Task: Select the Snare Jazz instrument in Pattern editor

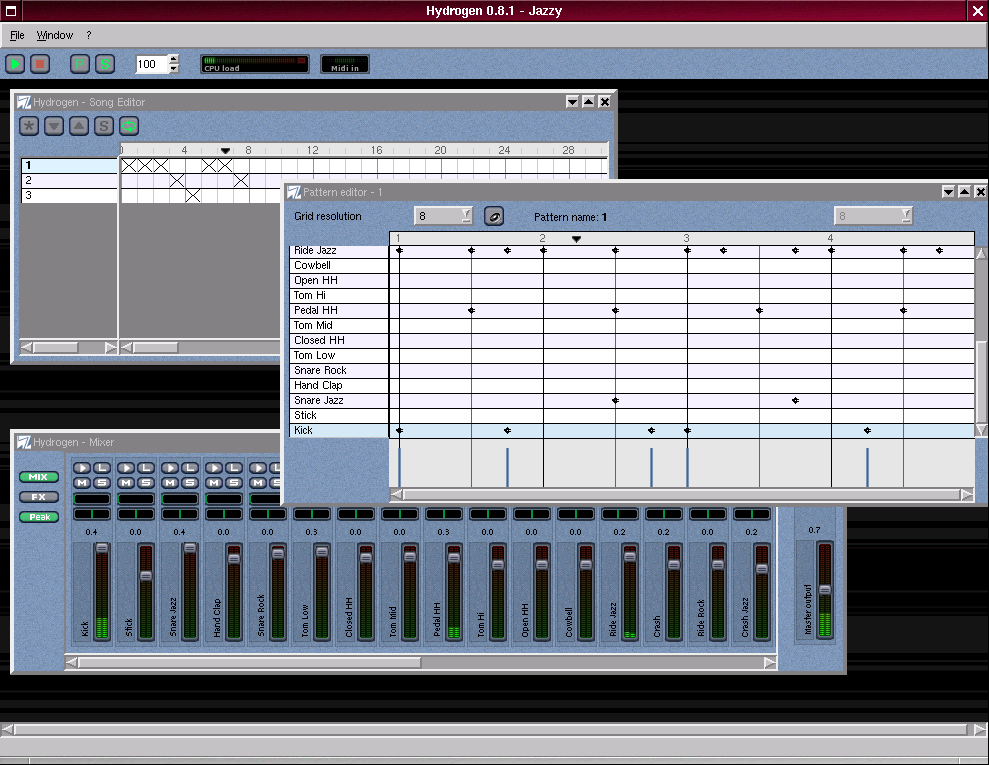Action: pyautogui.click(x=339, y=400)
